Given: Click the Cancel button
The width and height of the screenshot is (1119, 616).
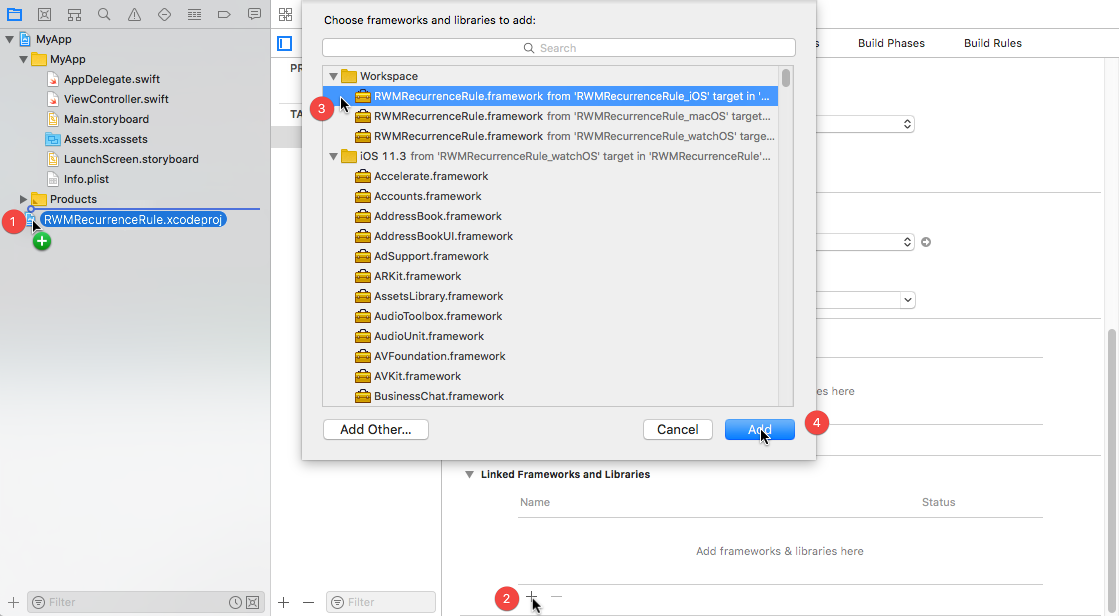Looking at the screenshot, I should tap(677, 430).
